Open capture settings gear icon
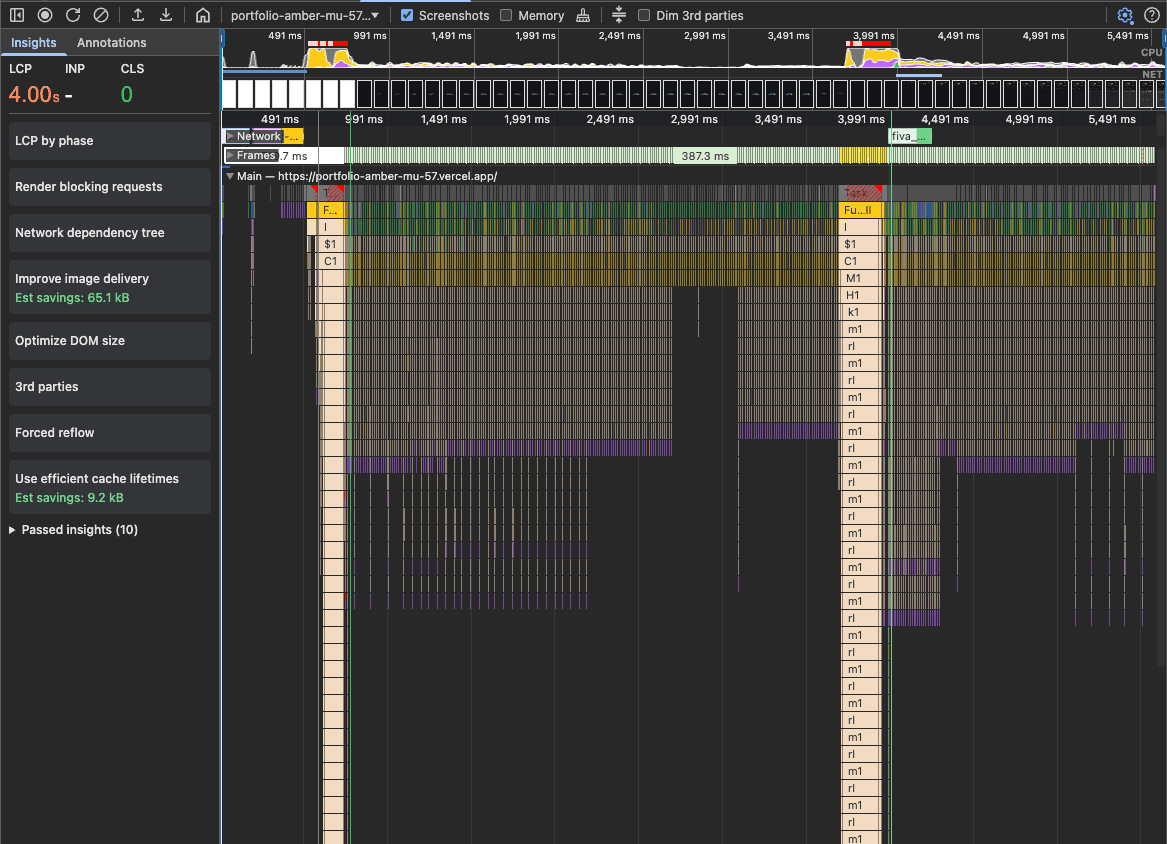 1125,15
